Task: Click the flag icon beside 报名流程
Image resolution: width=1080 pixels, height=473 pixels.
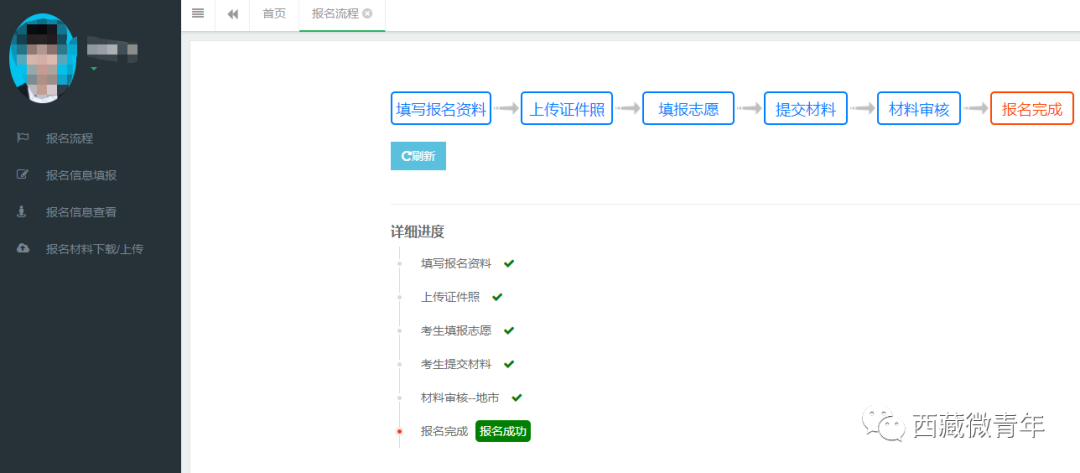Action: tap(22, 138)
